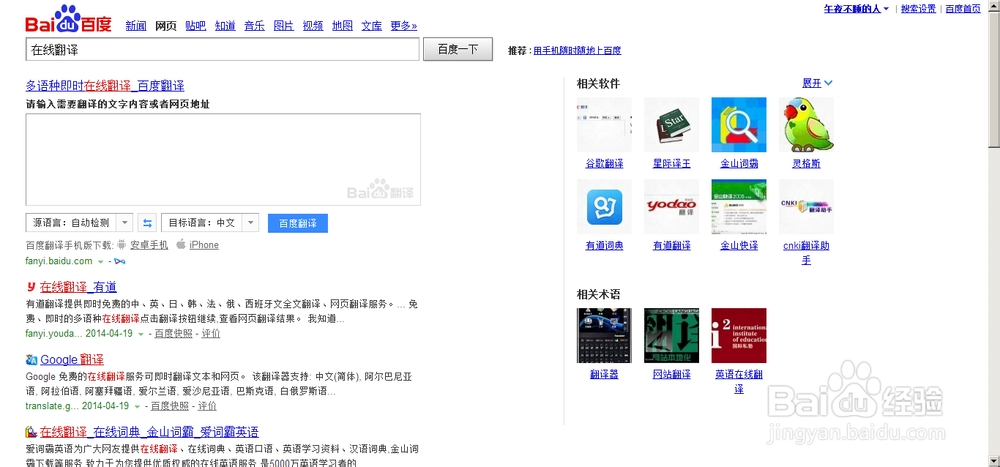Screen dimensions: 1000x467
Task: Click the fanyi.baidu.com green URL text
Action: pyautogui.click(x=59, y=262)
